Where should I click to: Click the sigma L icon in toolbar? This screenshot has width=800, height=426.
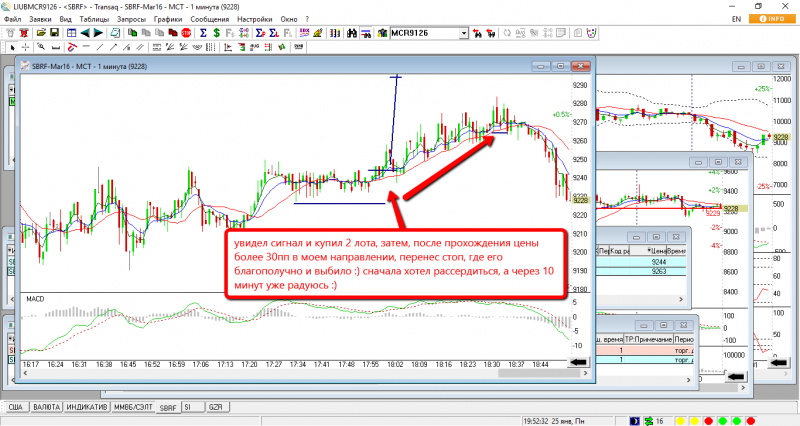273,33
